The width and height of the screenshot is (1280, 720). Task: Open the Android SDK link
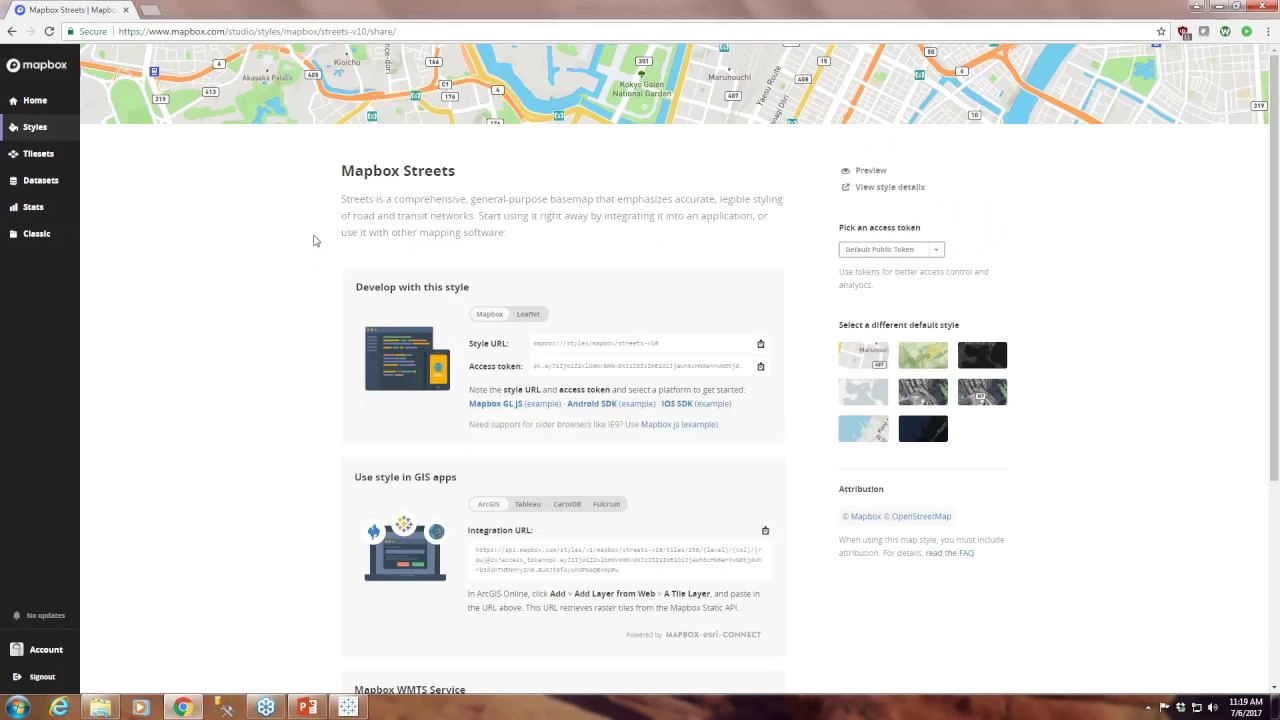[591, 404]
